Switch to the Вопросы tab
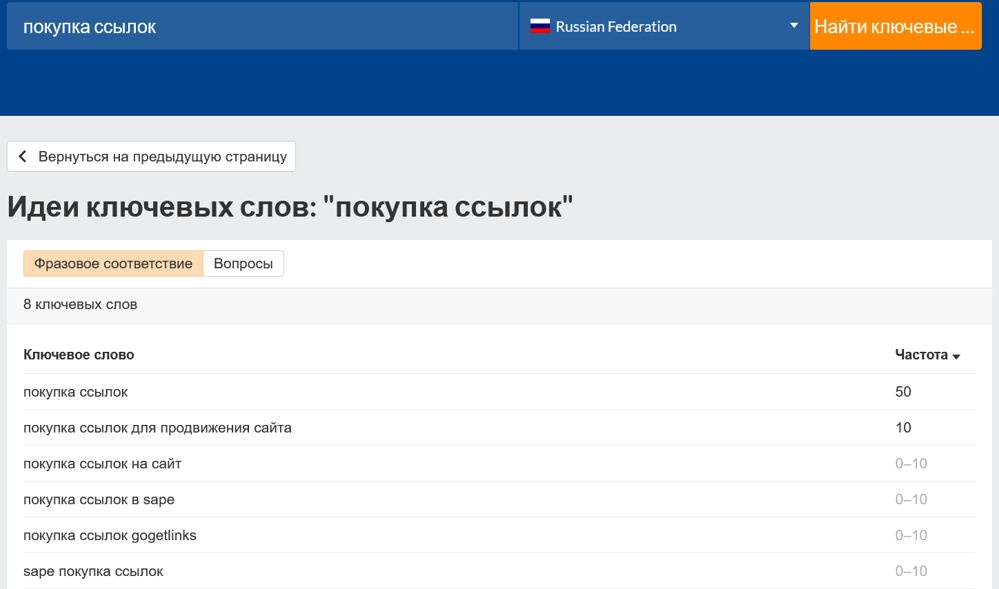 [243, 263]
